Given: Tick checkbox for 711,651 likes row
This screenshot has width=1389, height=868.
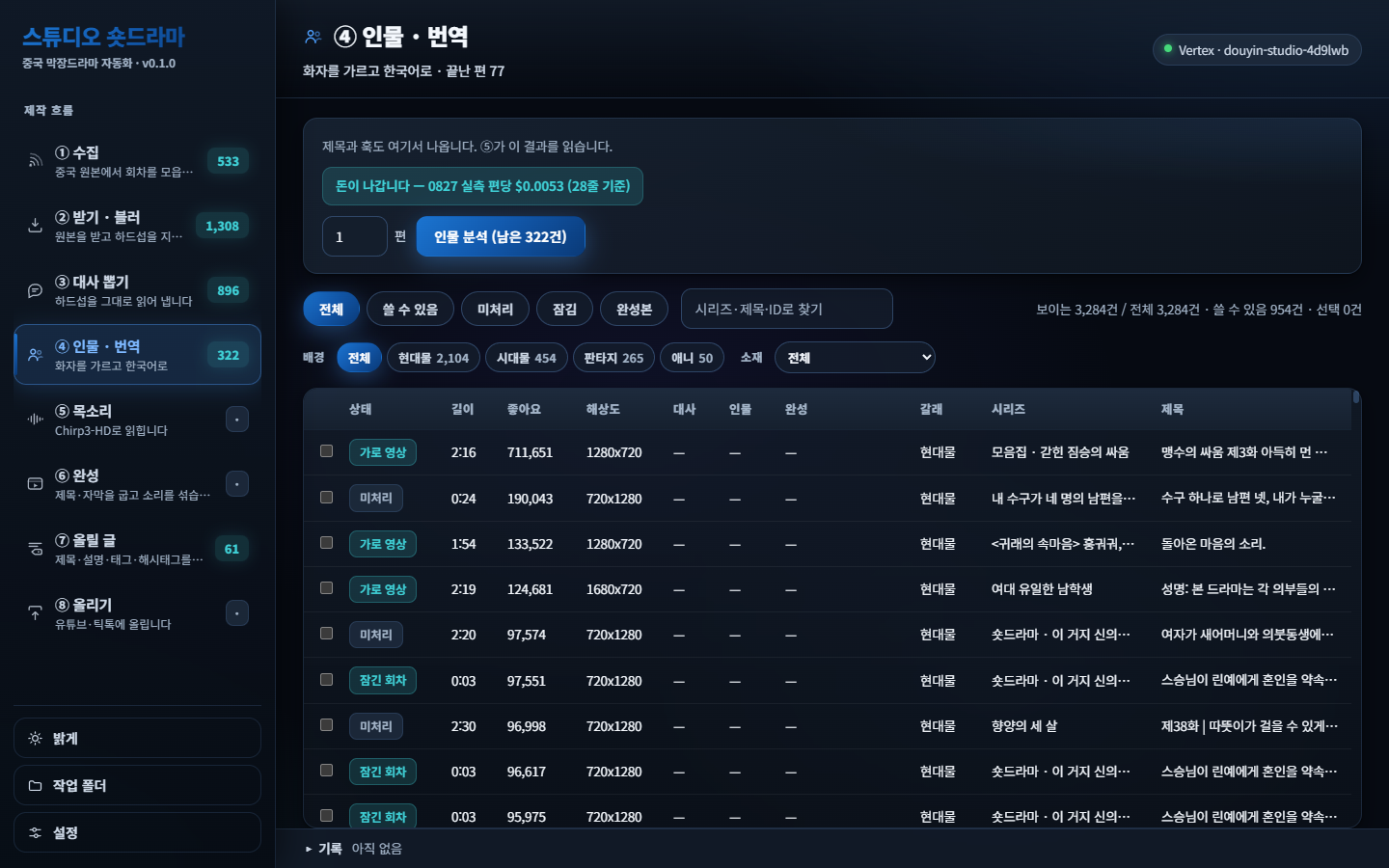Looking at the screenshot, I should pyautogui.click(x=327, y=451).
